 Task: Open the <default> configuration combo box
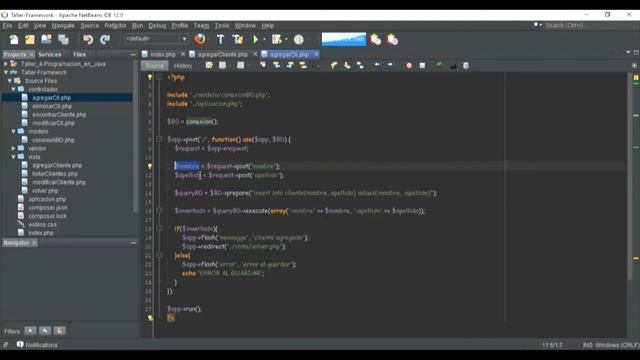point(156,39)
